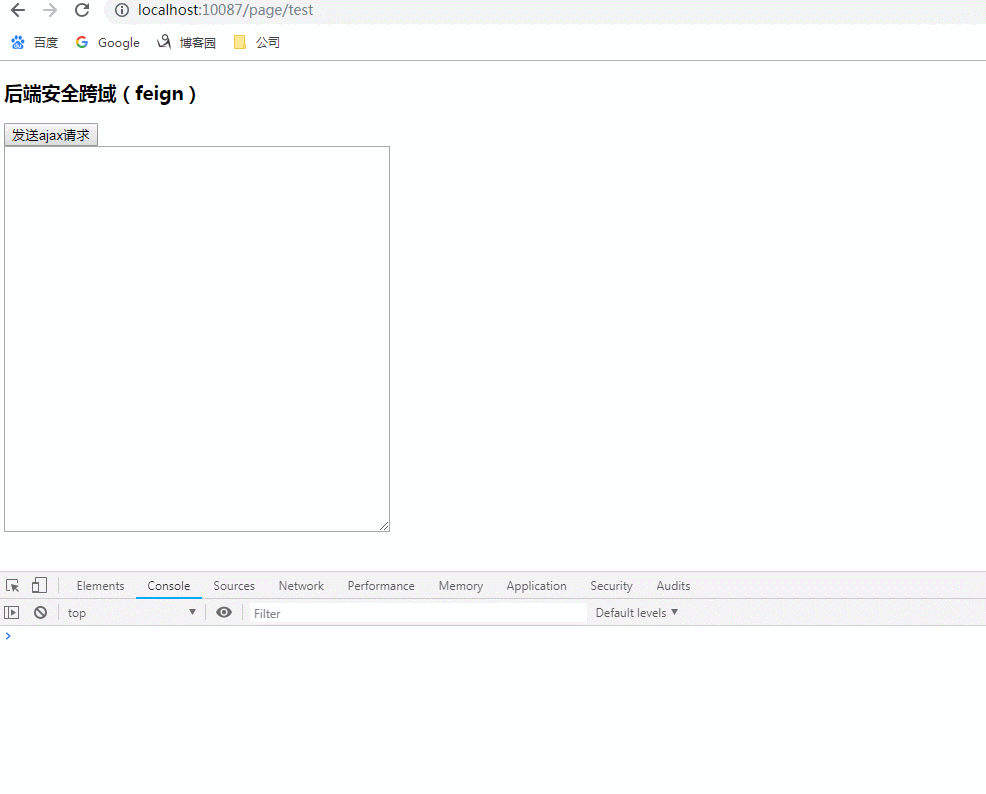Clear the console with the ban icon
Screen dimensions: 986x794
click(40, 612)
